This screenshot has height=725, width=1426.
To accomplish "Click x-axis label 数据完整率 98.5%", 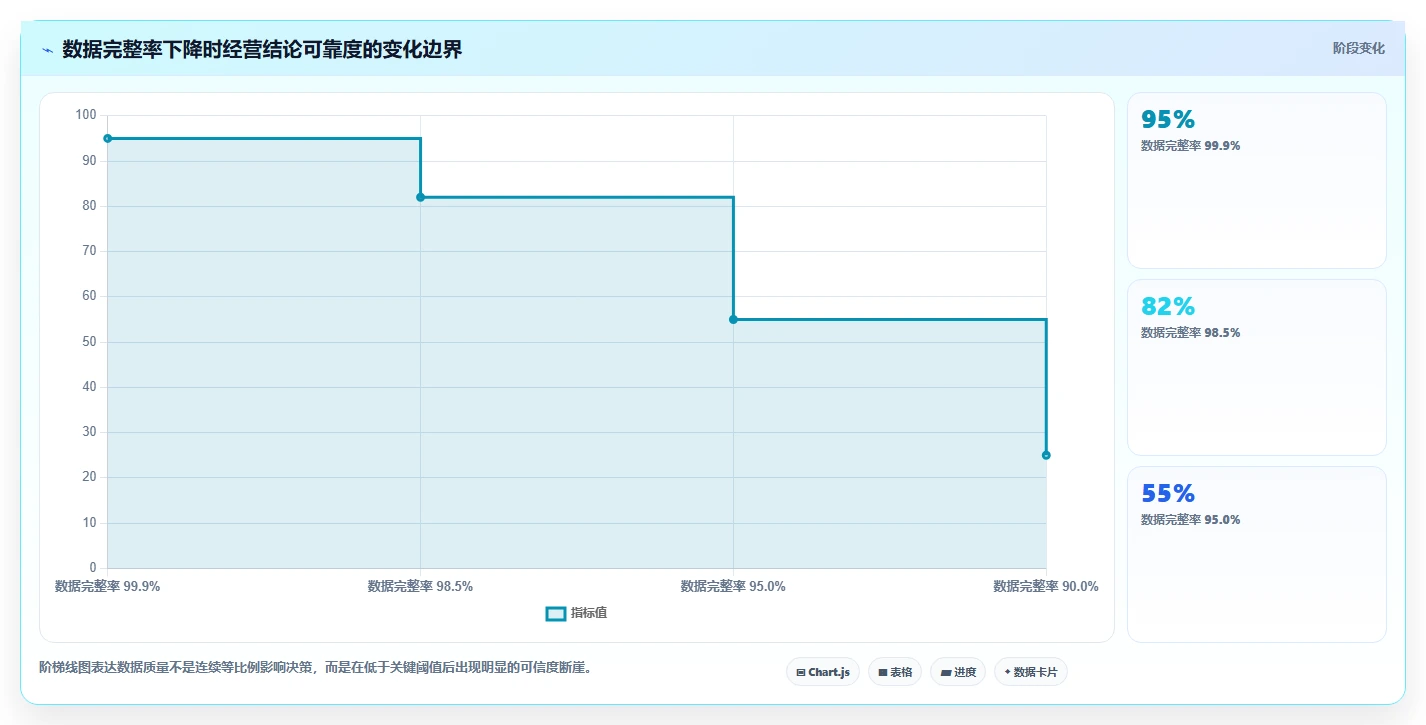I will (x=420, y=586).
